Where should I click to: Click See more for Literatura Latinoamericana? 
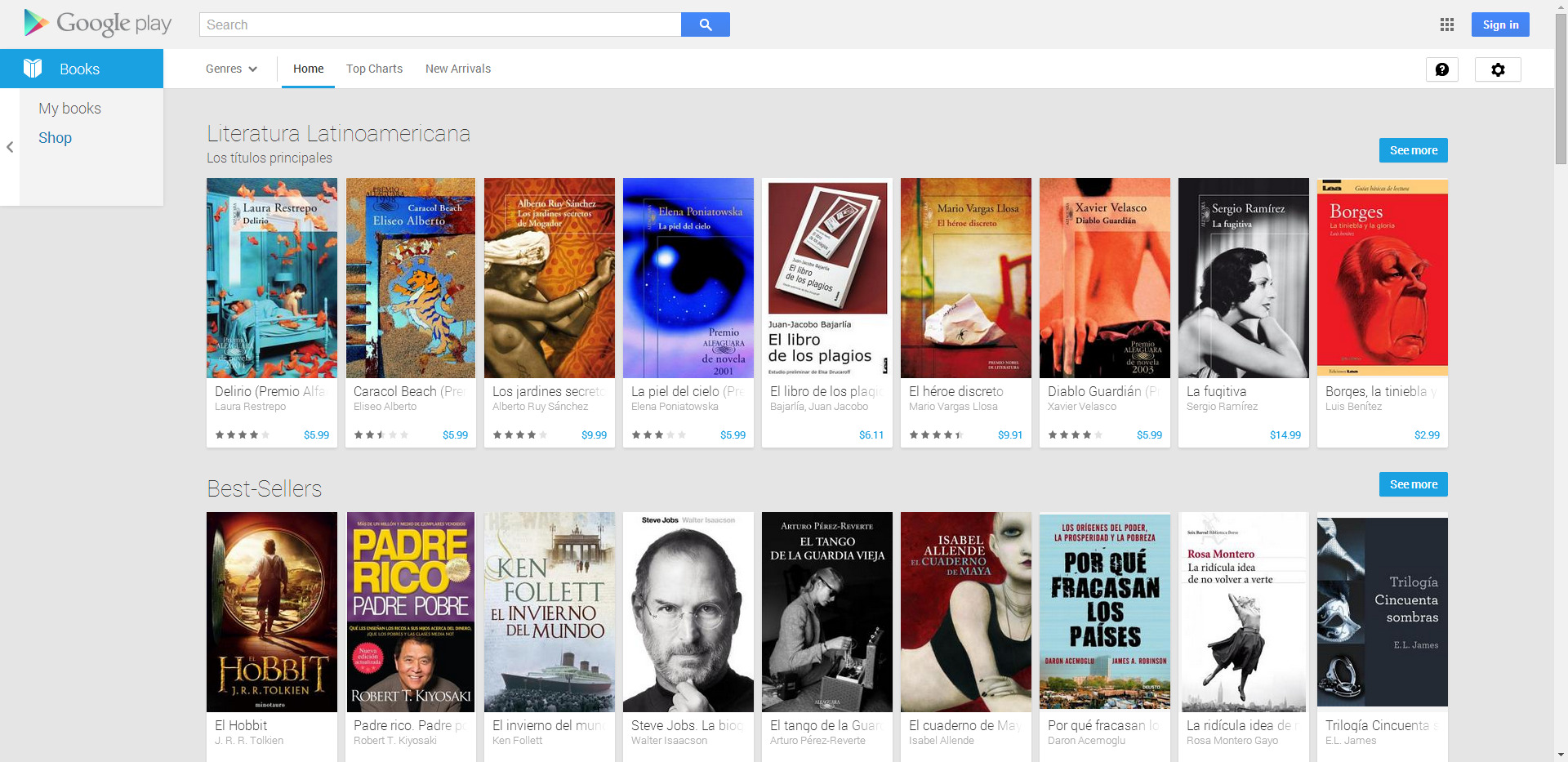1413,150
